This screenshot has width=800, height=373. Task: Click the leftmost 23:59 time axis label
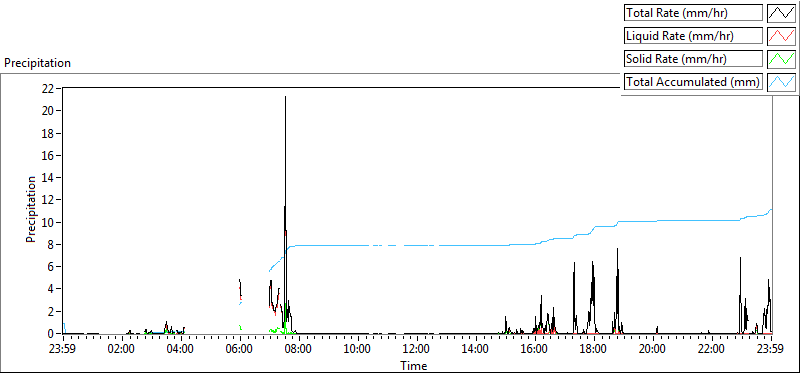tap(63, 350)
